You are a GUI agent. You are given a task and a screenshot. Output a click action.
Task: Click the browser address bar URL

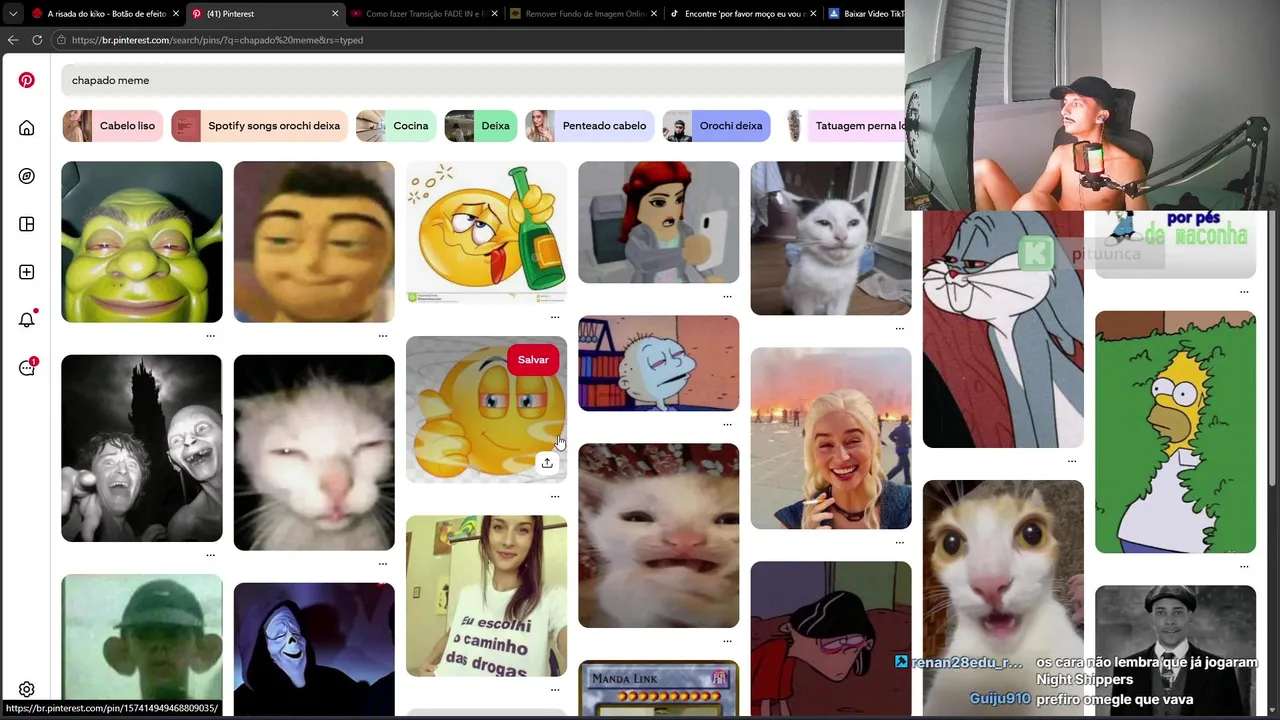click(x=217, y=40)
